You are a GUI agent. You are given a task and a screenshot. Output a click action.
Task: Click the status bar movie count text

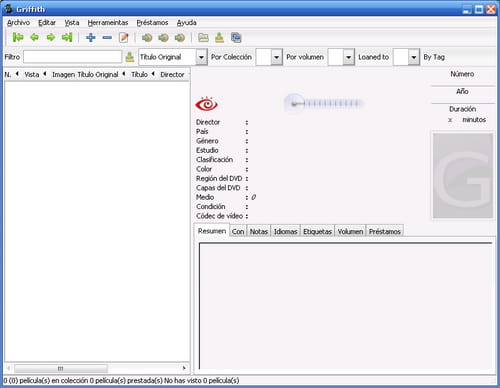click(x=121, y=380)
